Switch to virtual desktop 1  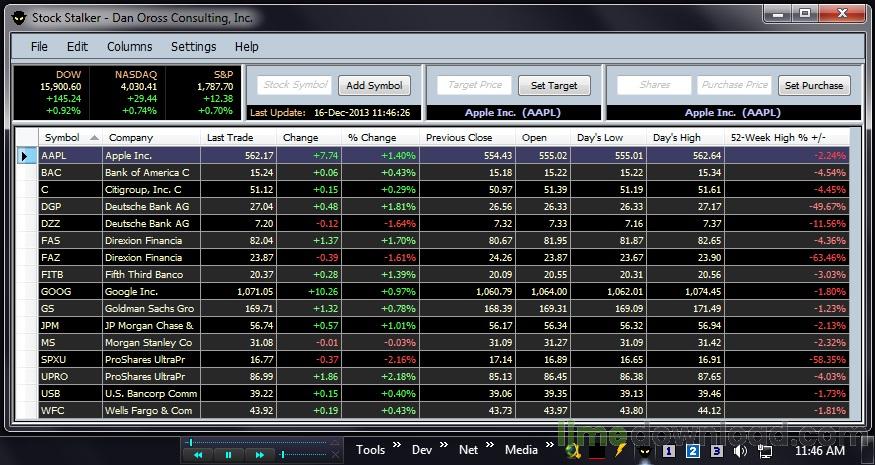tap(669, 450)
